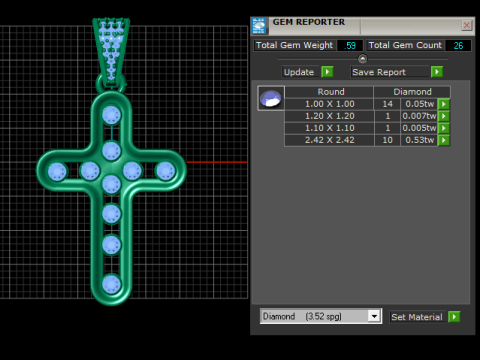Select the 1.10 X 1.10 size cell

[329, 128]
